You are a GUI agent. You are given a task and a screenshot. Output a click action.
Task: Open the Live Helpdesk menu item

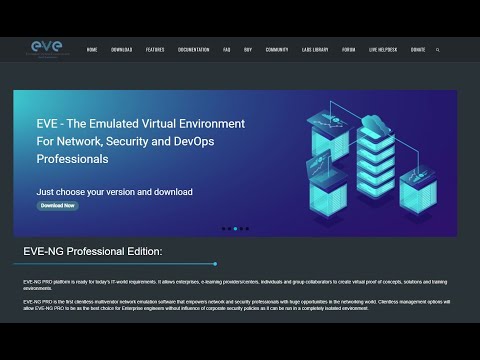(x=383, y=50)
